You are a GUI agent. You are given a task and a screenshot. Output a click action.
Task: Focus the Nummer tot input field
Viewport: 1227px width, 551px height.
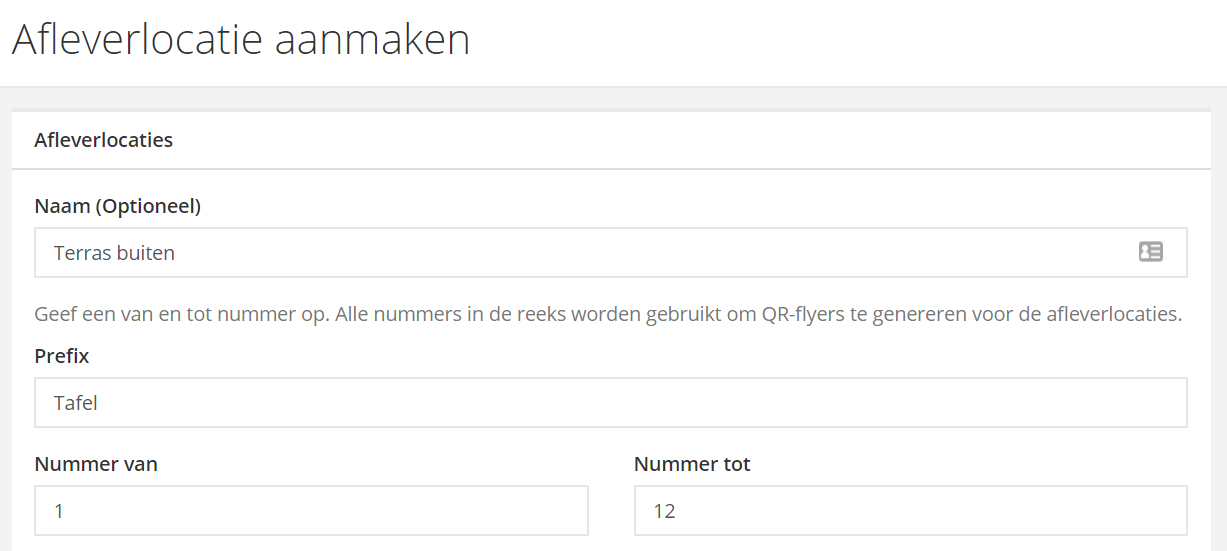click(x=910, y=511)
